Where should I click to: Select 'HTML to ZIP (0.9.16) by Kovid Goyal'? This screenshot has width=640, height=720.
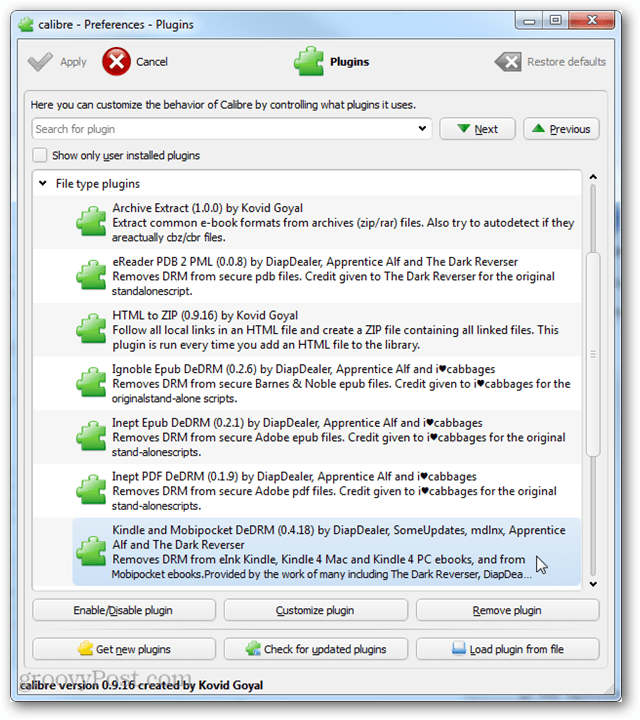coord(205,315)
